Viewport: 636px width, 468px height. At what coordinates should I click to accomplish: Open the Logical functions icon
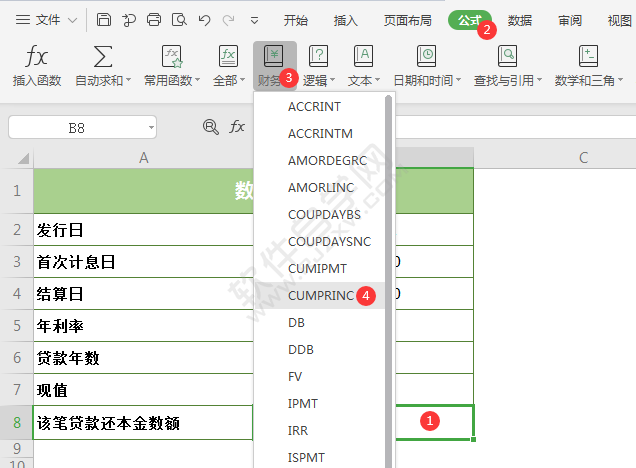[318, 56]
